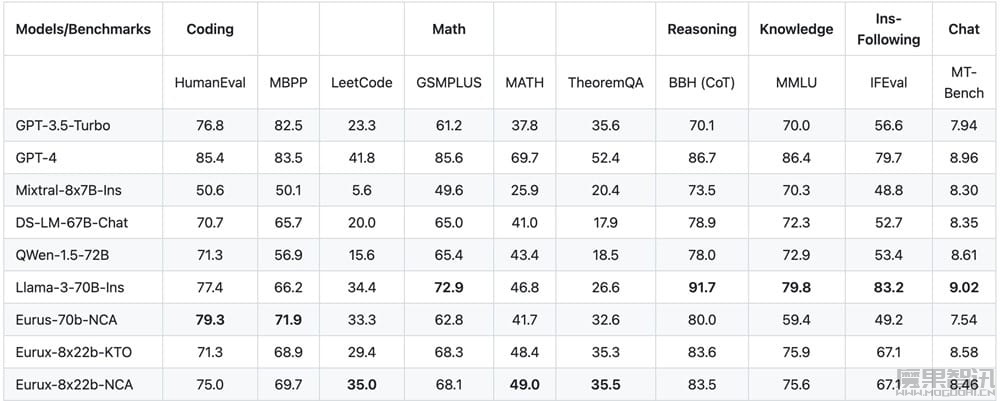Click the Eurus-70b-NCA row label
Screen dimensions: 1000x401
66,320
